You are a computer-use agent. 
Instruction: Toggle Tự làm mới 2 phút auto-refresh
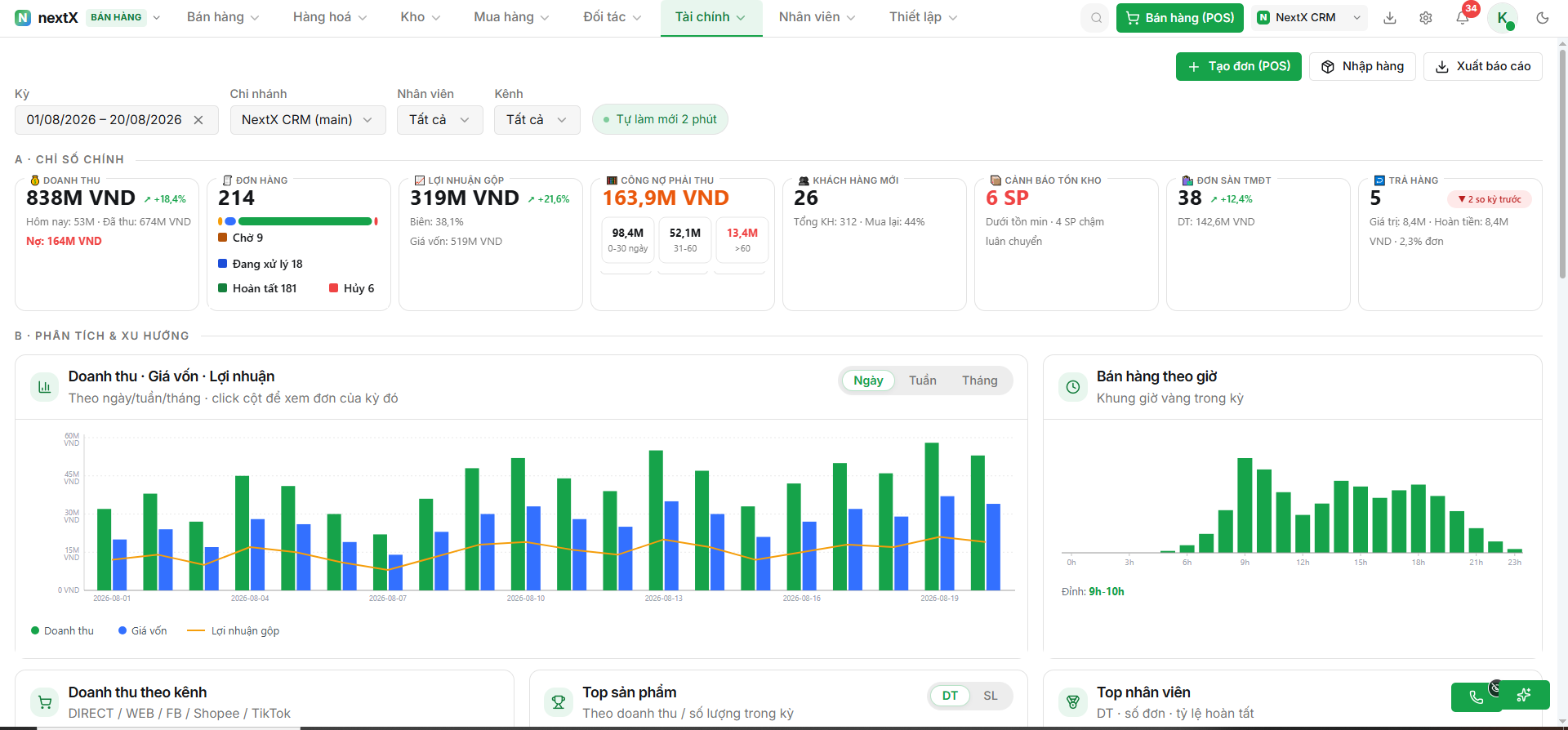click(660, 119)
